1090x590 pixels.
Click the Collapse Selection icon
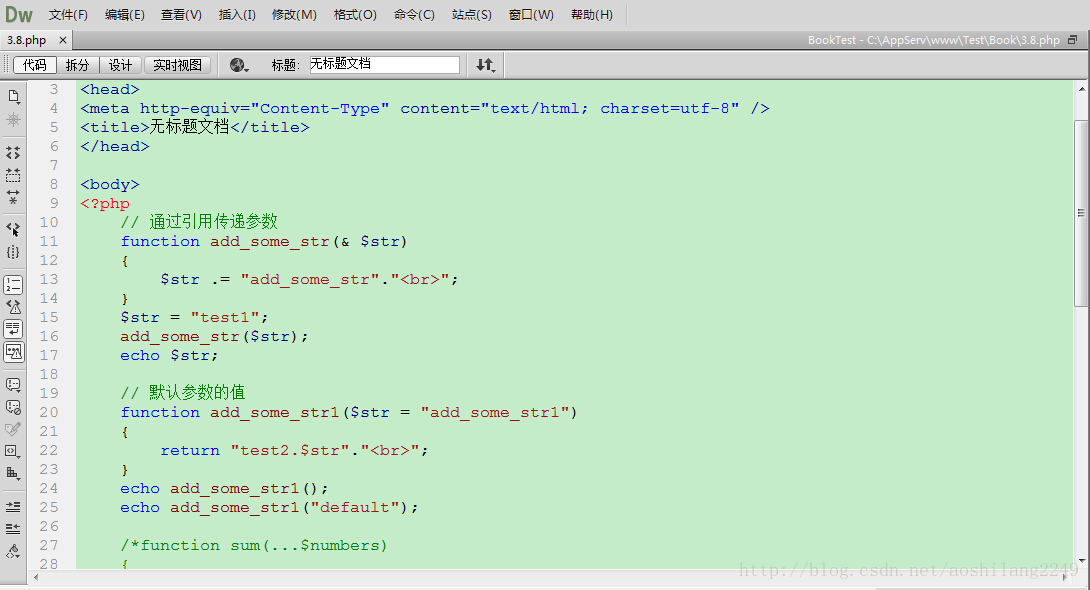pyautogui.click(x=13, y=175)
